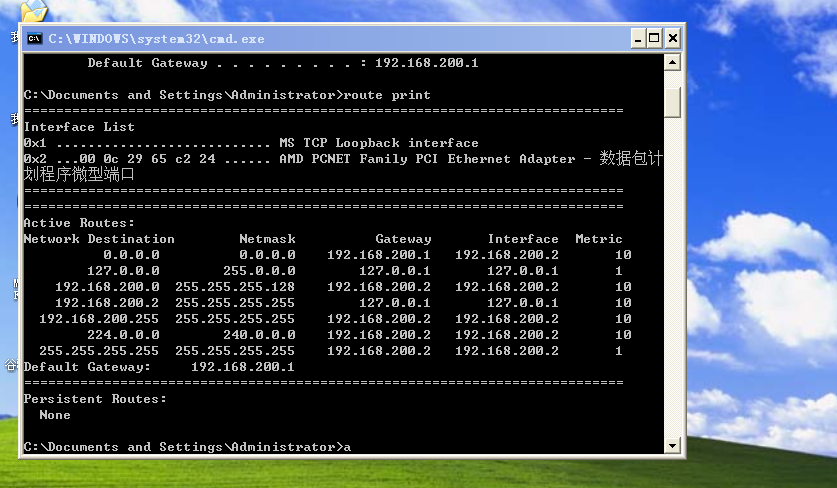
Task: Click the title bar text C:\WINDOWS\system32\cmd.exe
Action: [156, 39]
